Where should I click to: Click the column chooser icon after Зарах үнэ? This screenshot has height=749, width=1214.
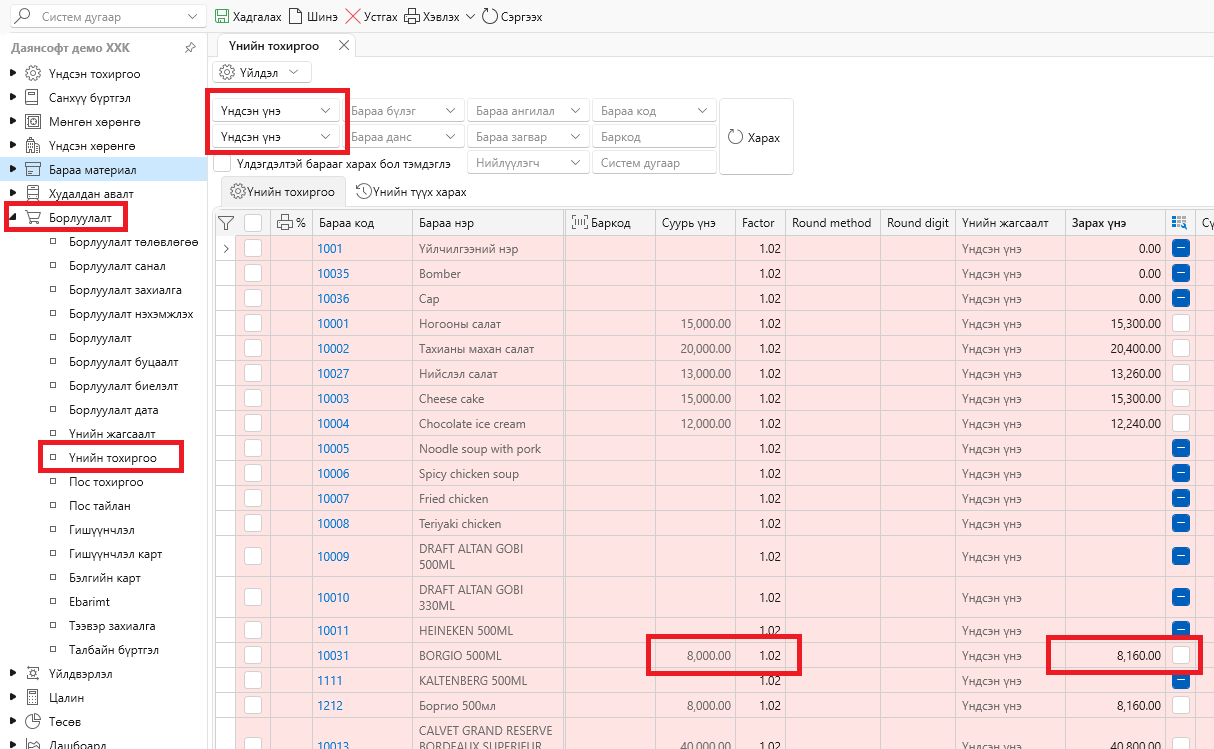click(x=1180, y=223)
